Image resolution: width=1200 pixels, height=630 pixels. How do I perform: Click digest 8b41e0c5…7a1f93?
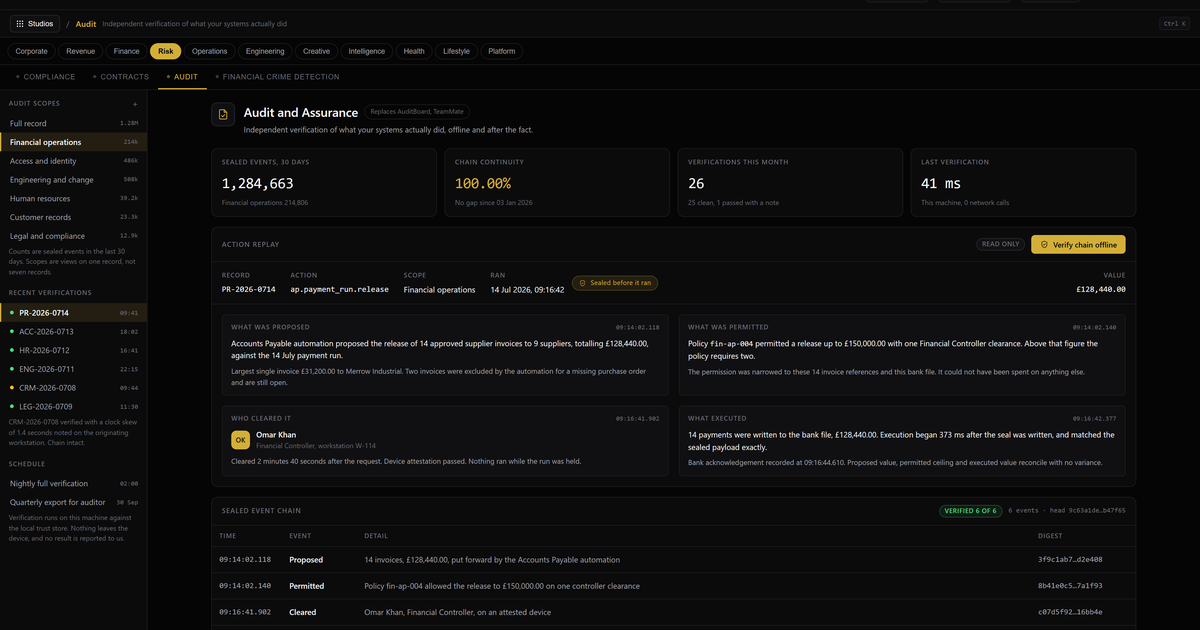1070,586
